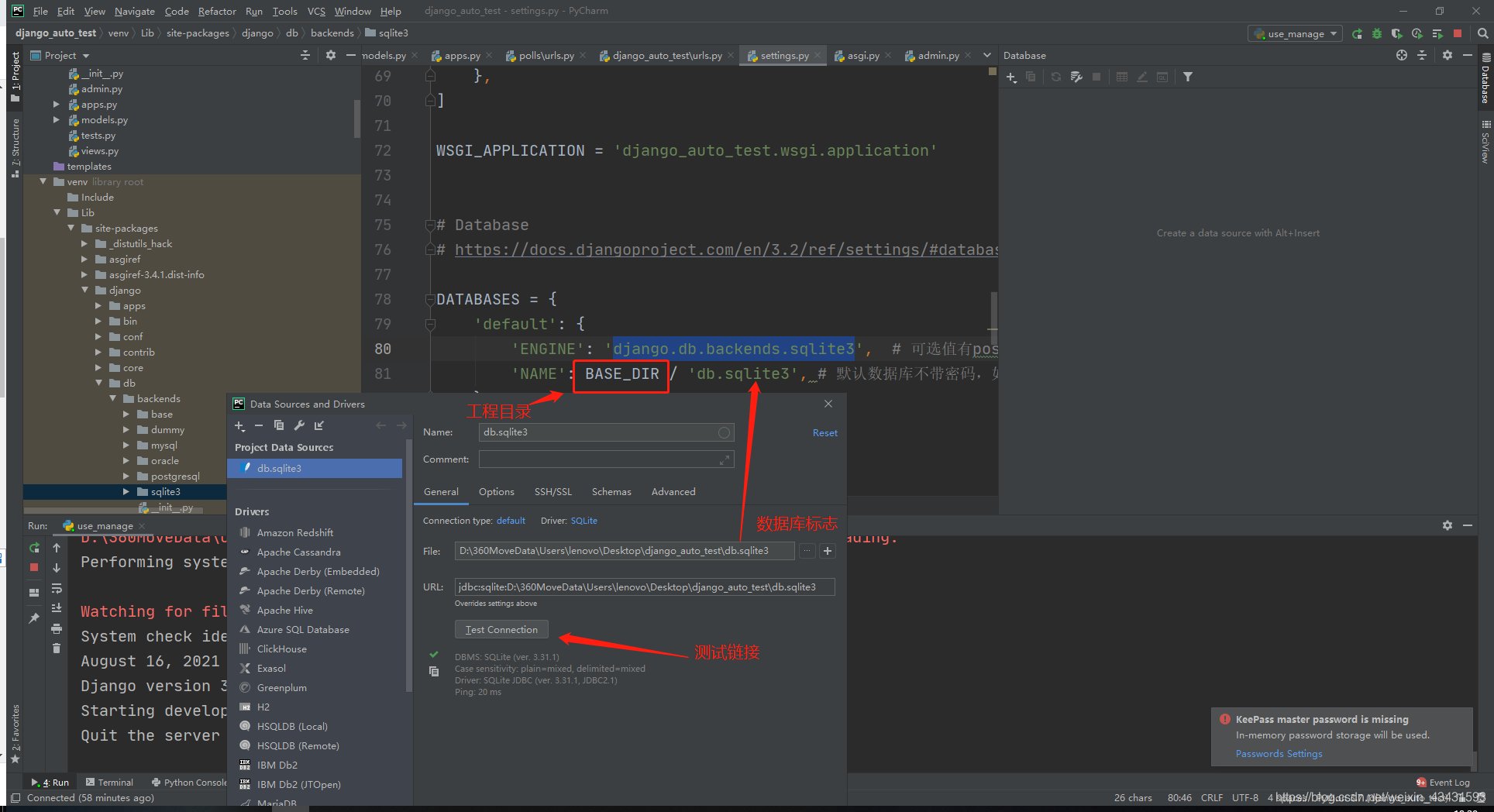Copy connection test result to clipboard
The image size is (1494, 812).
(x=434, y=672)
